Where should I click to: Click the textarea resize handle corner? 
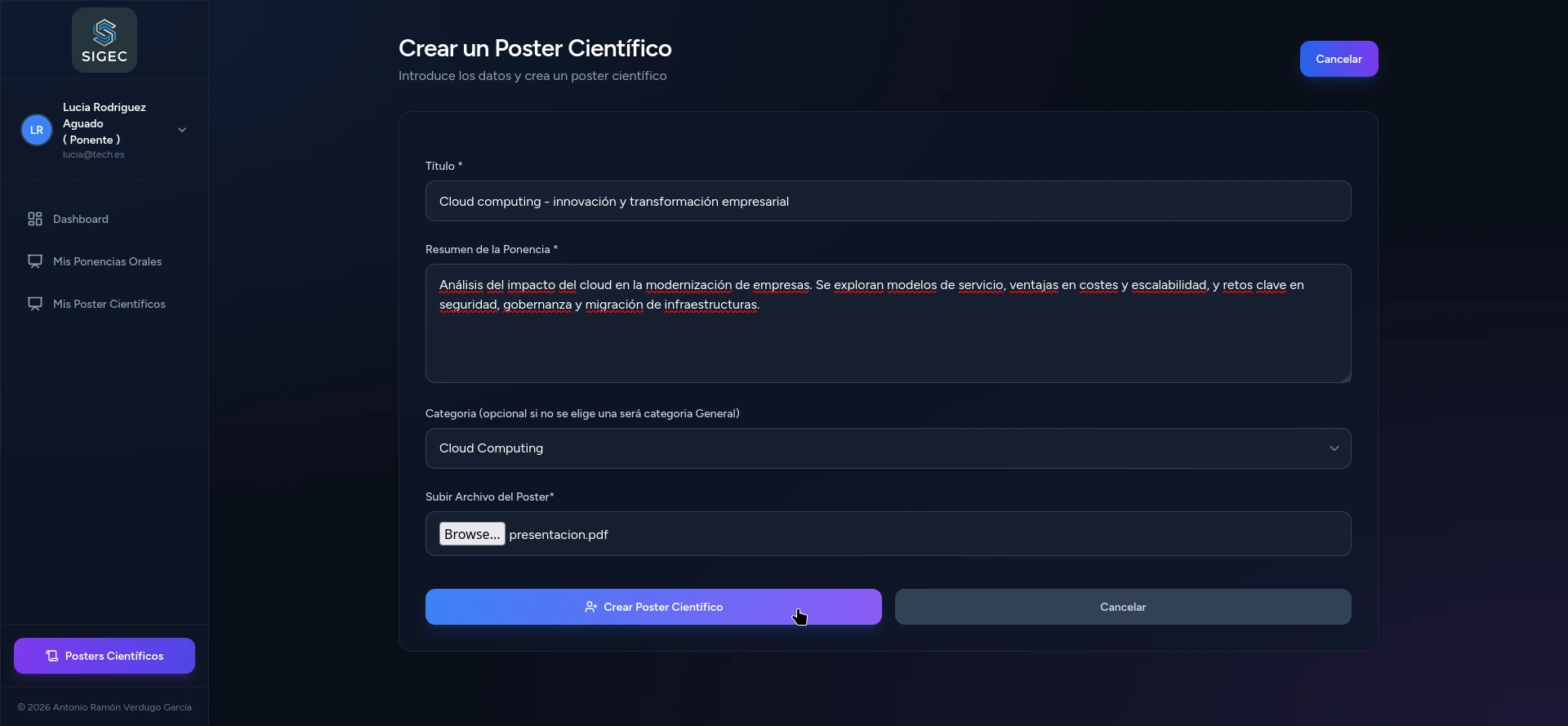(1347, 378)
